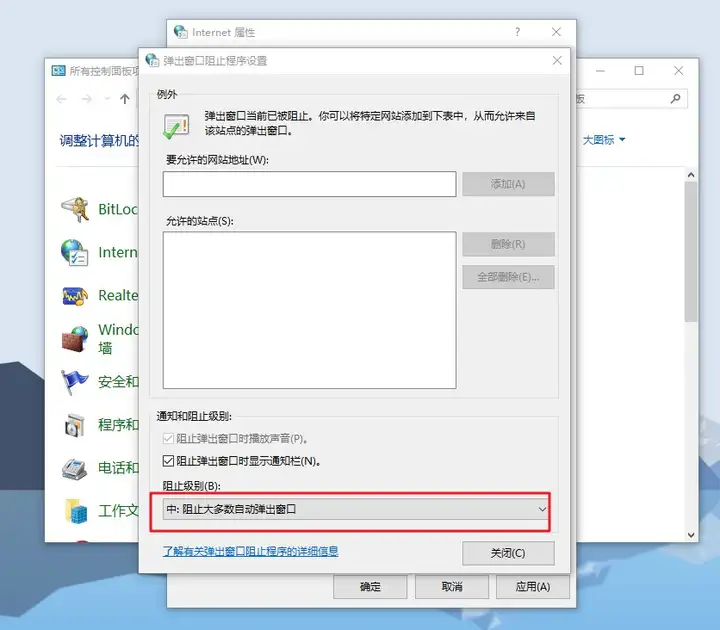Click the BitLoc text label in Control Panel
720x630 pixels.
click(x=118, y=209)
